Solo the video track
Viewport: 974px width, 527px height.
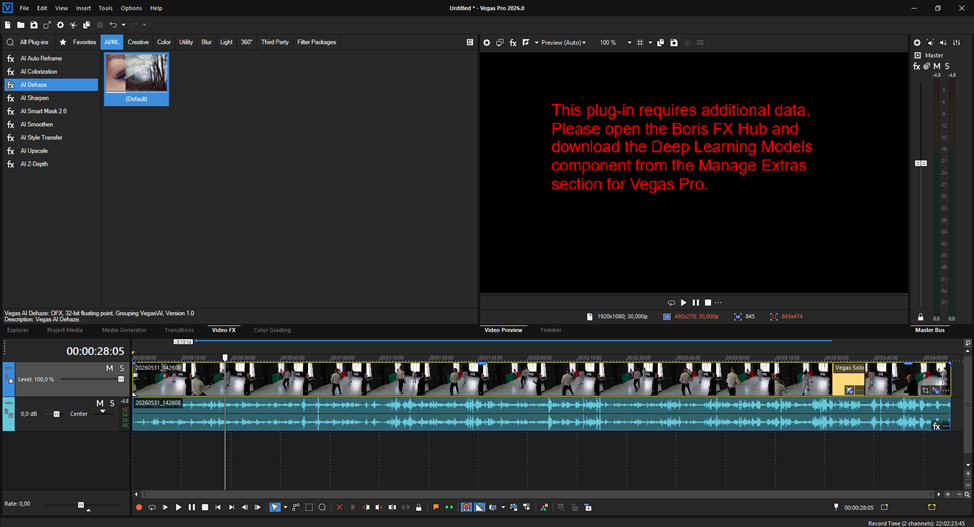point(122,368)
